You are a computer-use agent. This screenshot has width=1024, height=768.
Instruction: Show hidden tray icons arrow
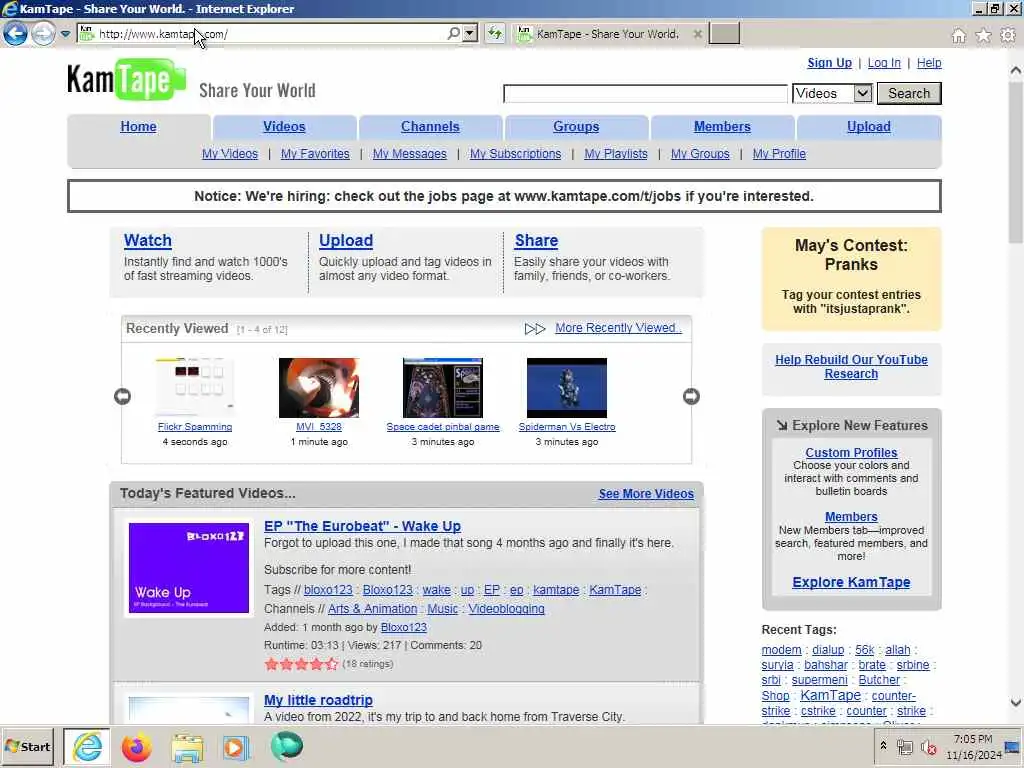point(883,745)
